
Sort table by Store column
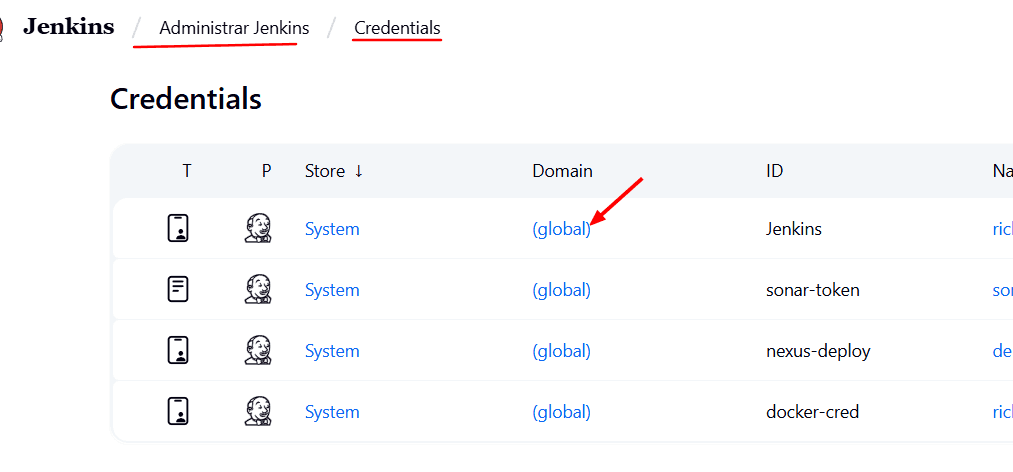[x=334, y=171]
